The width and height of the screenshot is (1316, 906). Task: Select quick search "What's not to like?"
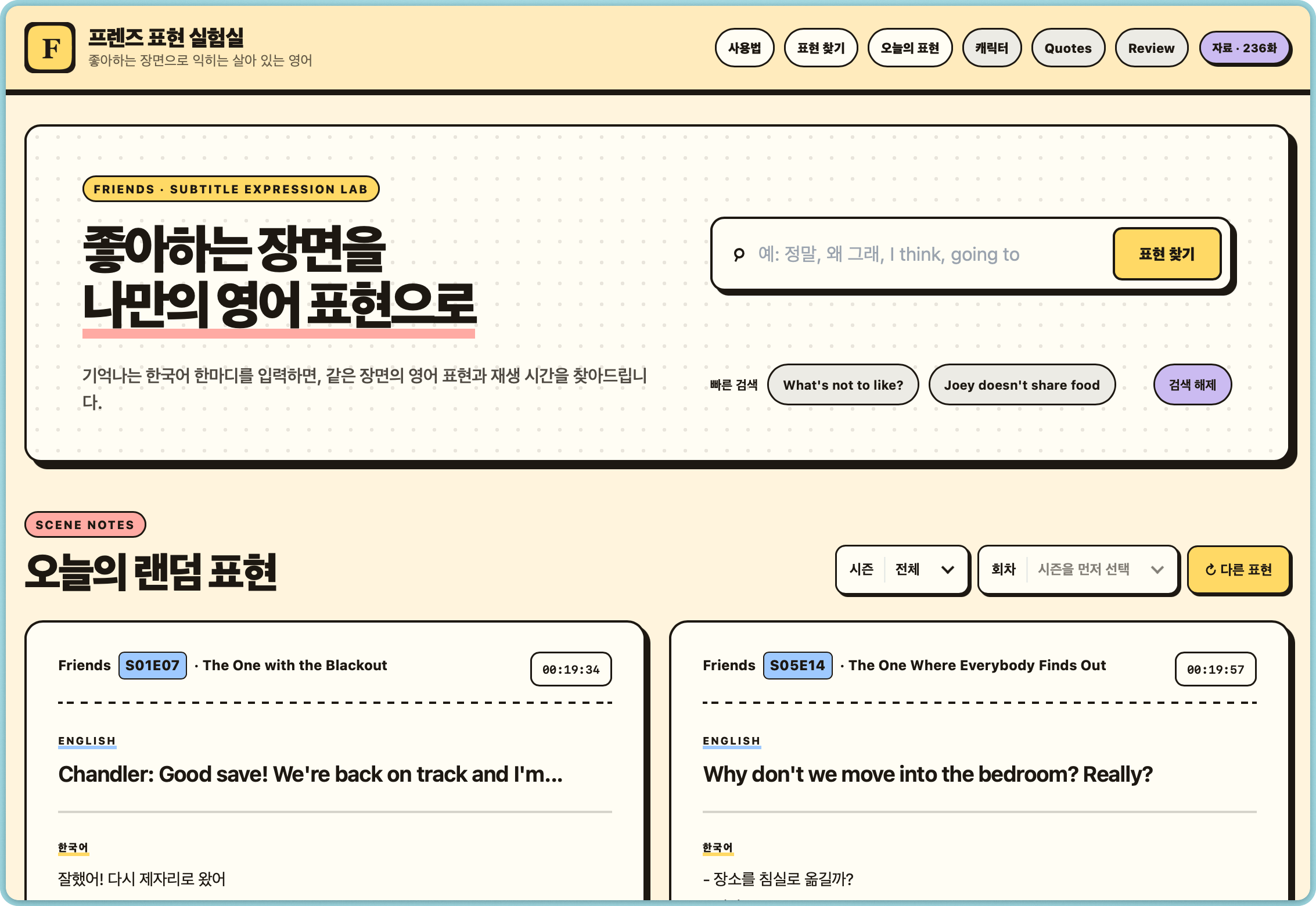coord(843,384)
